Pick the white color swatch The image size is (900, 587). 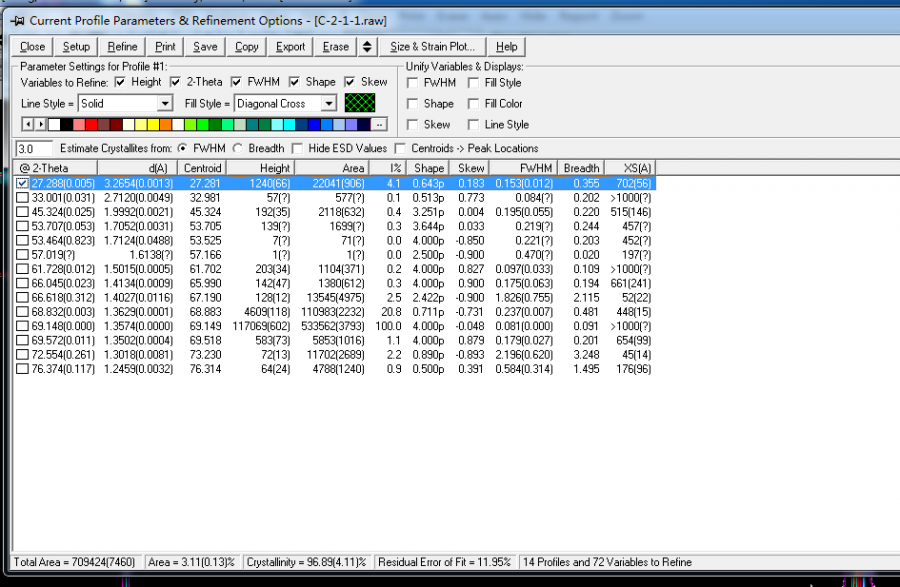click(54, 125)
